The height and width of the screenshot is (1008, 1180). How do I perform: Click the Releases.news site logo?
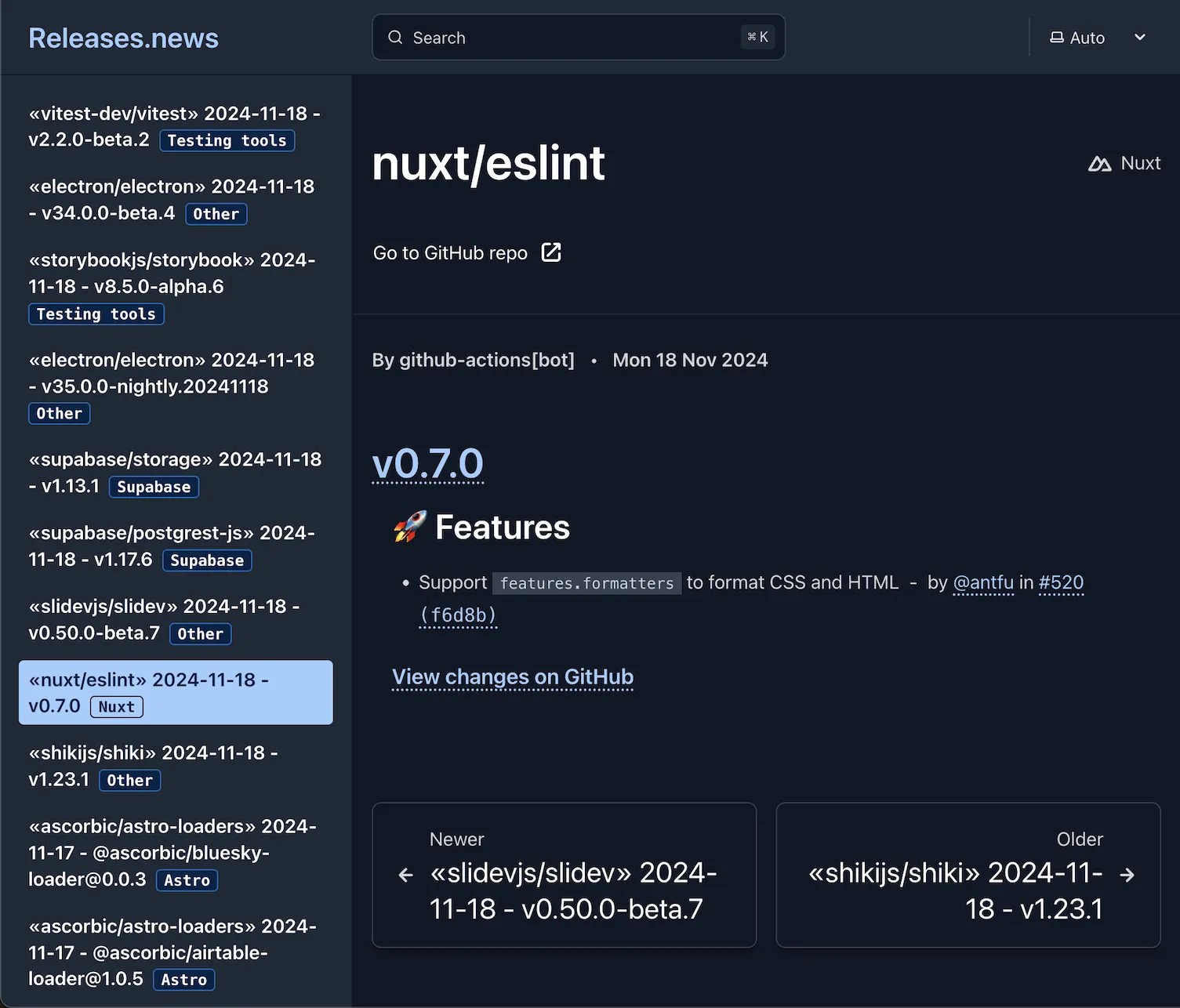click(x=123, y=38)
